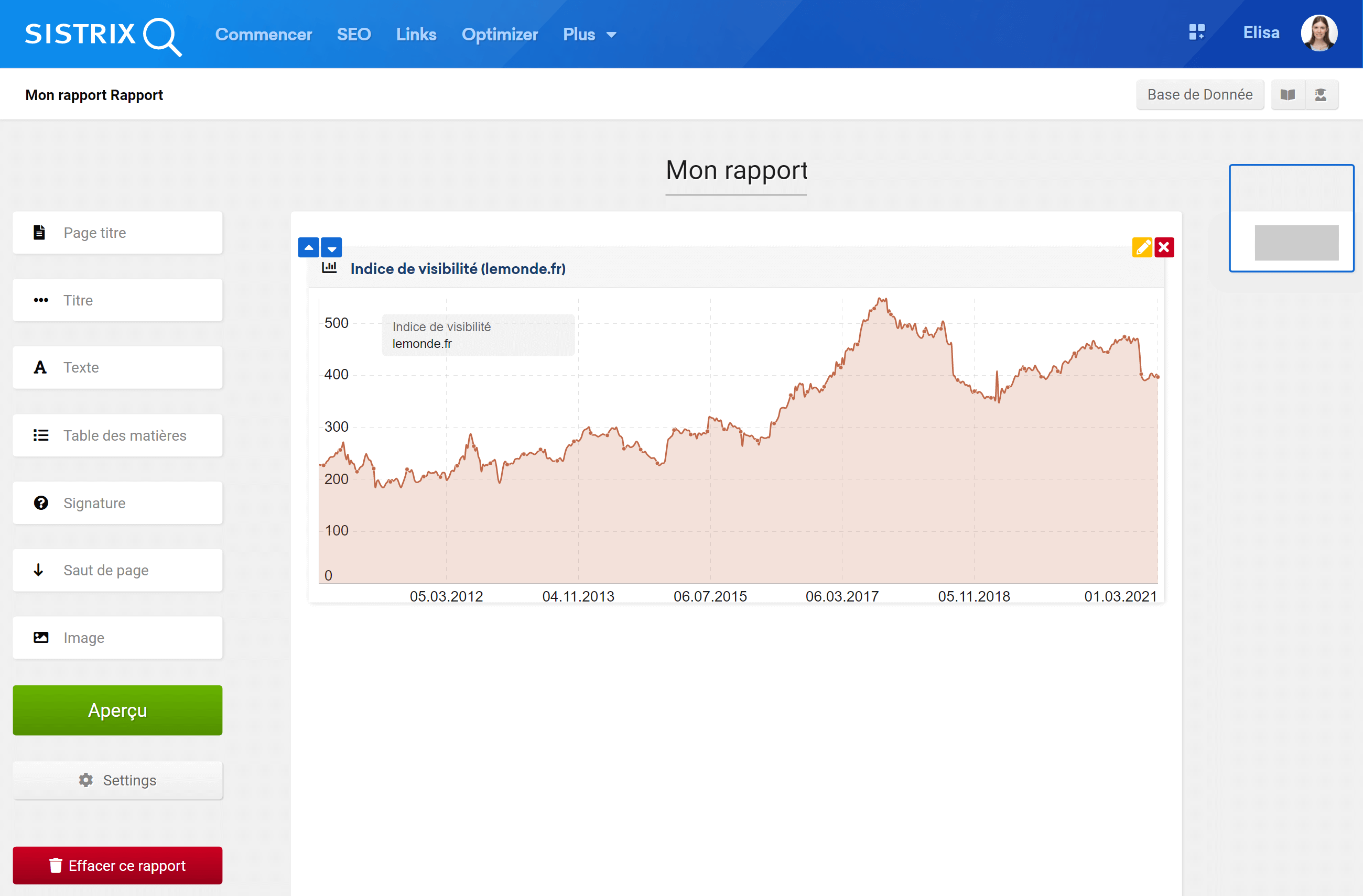The height and width of the screenshot is (896, 1363).
Task: Click the Table des matières list icon
Action: tap(41, 435)
